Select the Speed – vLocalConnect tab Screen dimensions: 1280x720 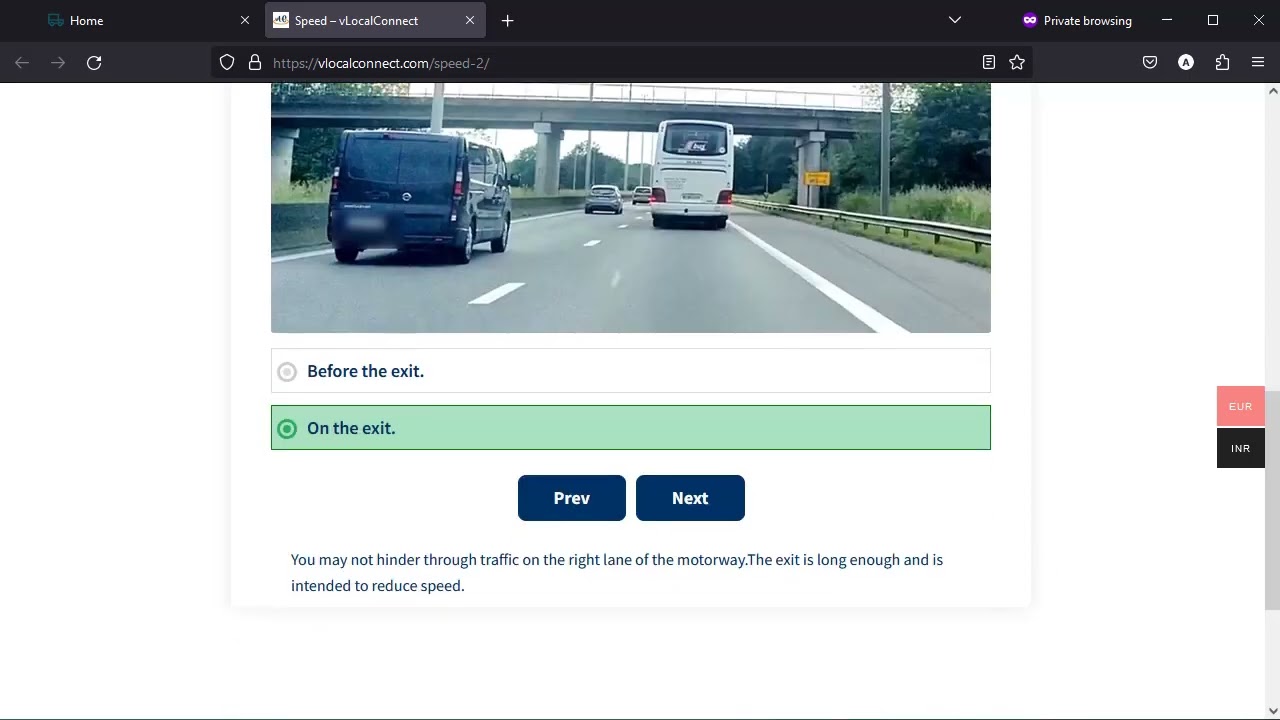click(375, 20)
